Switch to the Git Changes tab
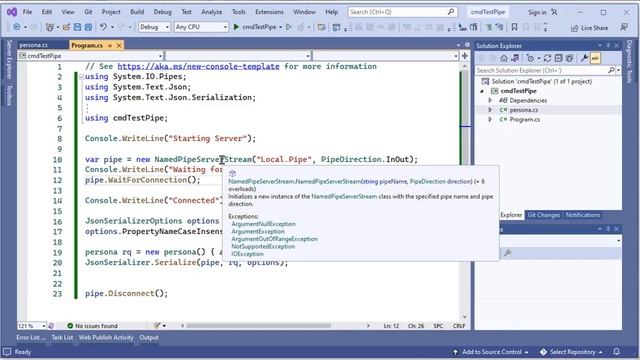This screenshot has height=360, width=640. pyautogui.click(x=544, y=215)
